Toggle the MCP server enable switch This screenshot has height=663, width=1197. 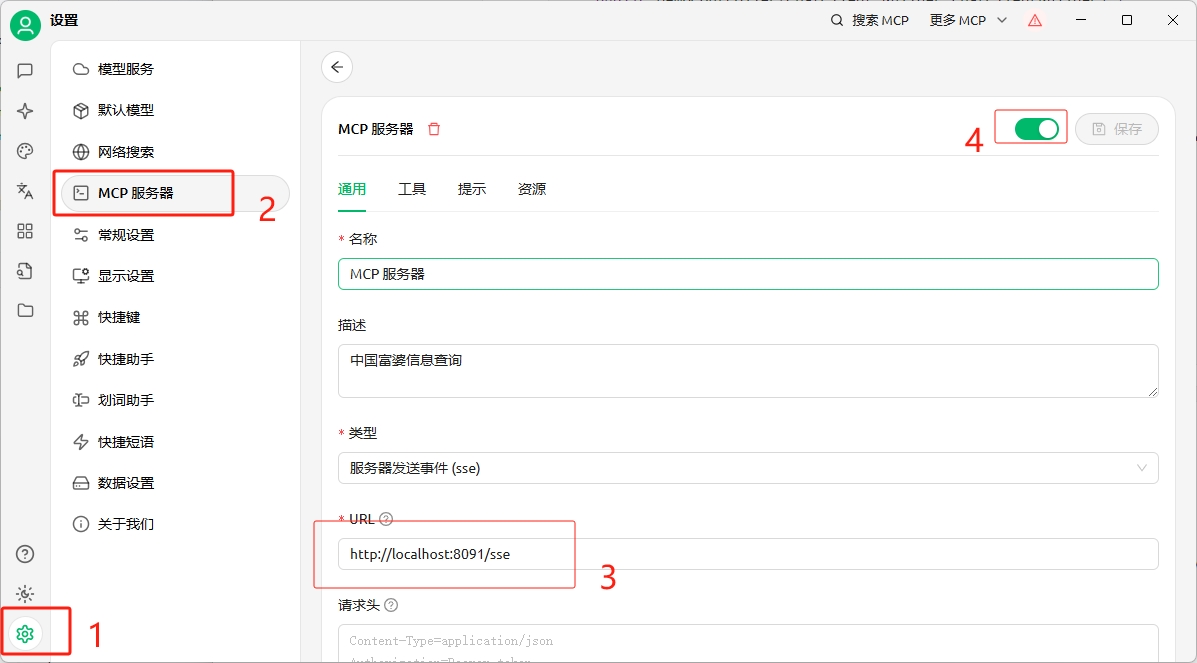point(1035,129)
